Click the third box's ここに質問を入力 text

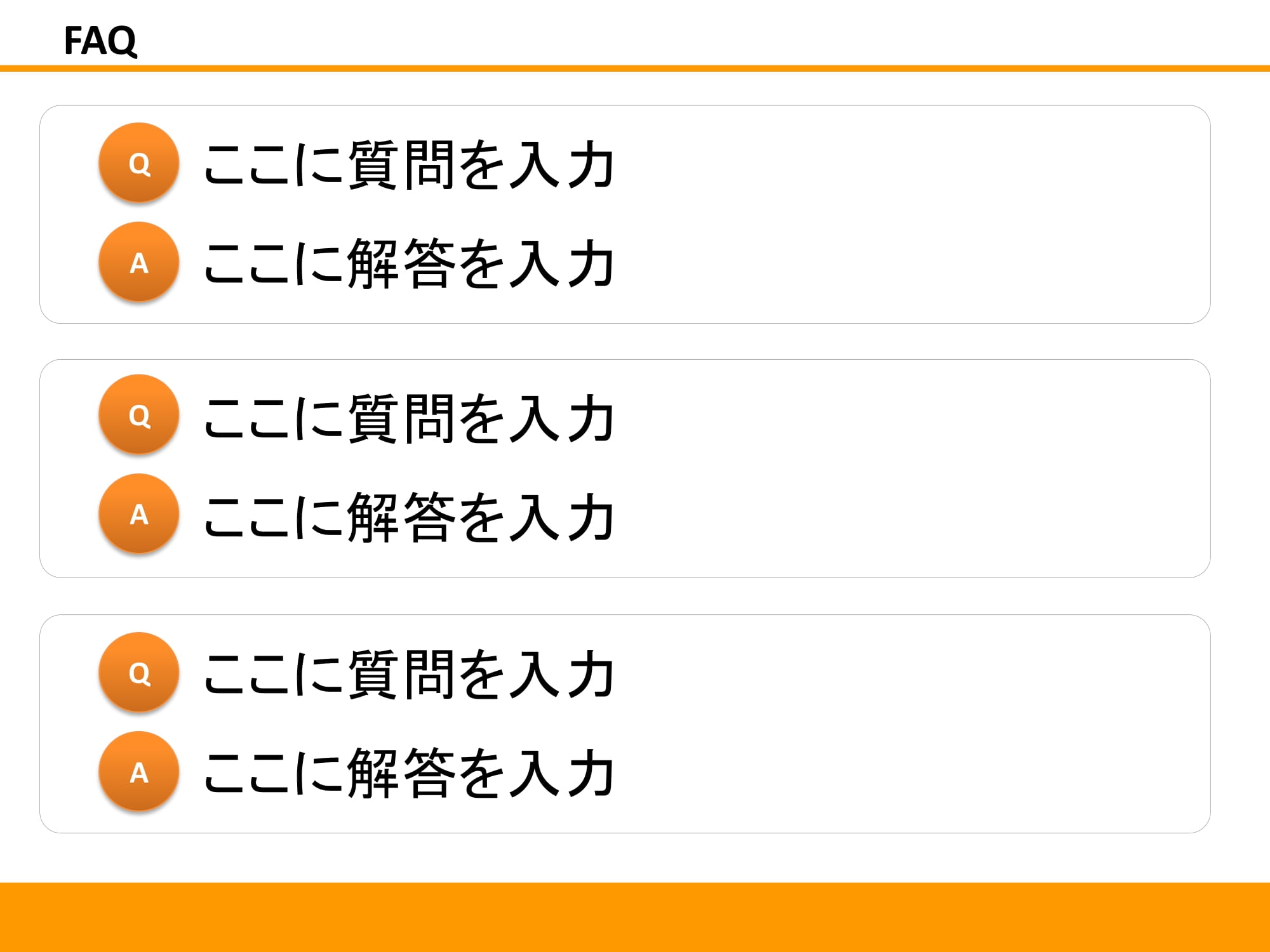click(x=408, y=673)
